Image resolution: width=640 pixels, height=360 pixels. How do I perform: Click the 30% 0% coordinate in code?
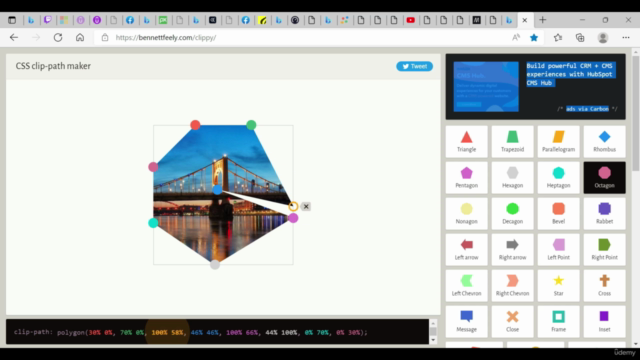pos(100,332)
